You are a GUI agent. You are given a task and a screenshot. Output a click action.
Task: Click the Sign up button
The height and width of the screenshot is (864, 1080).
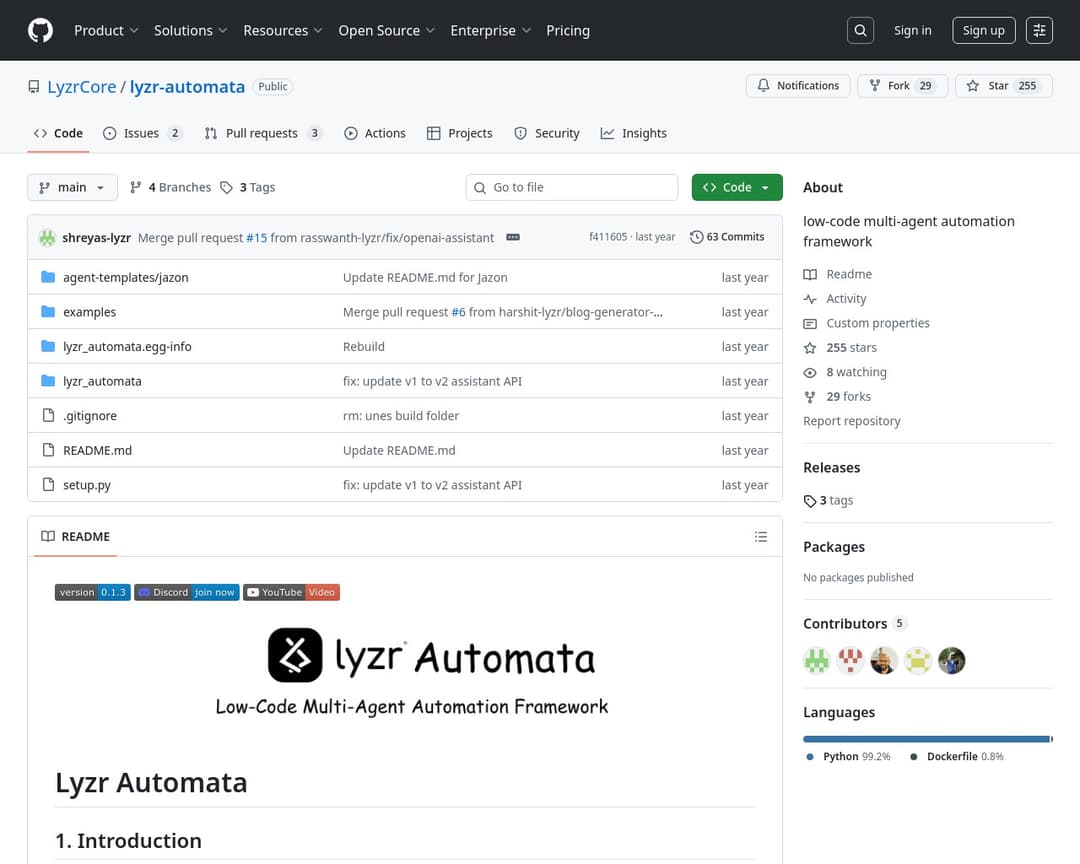coord(983,30)
